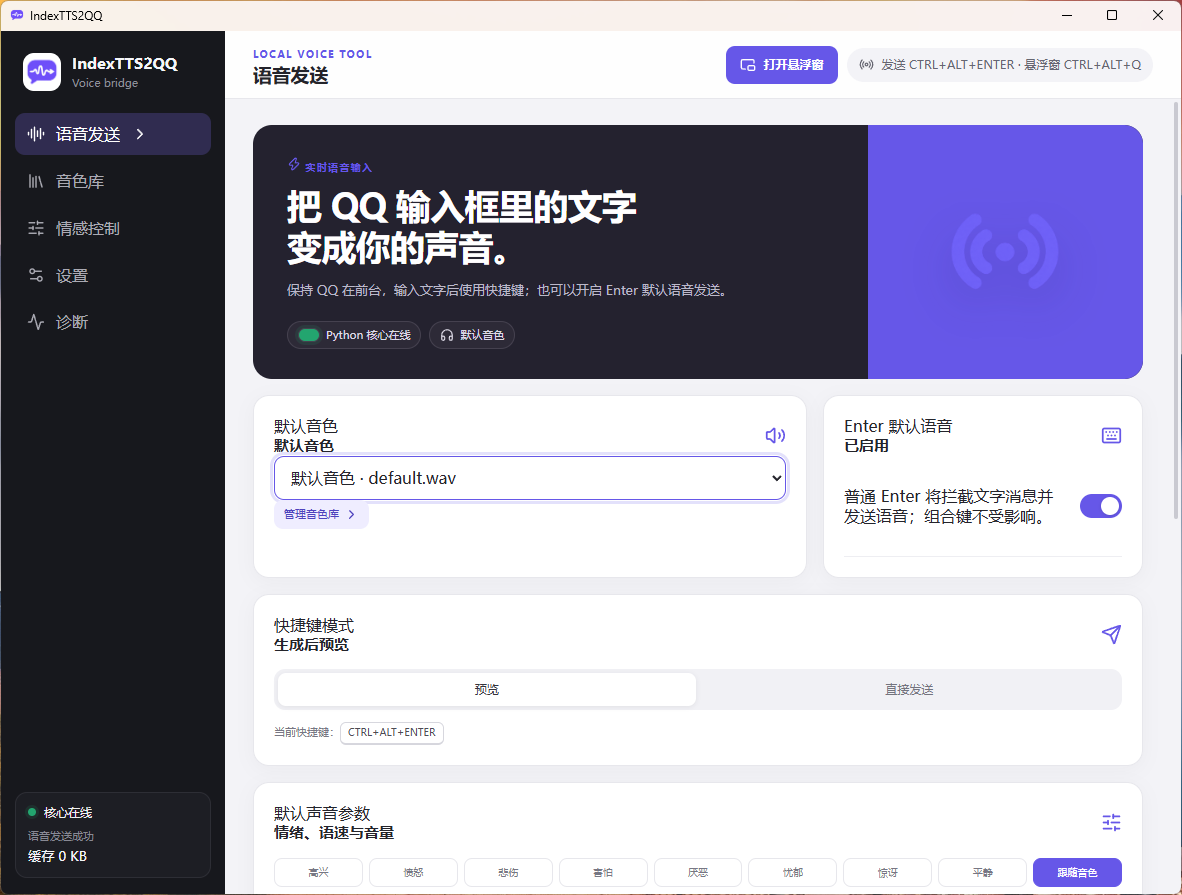Click the CTRL+ALT+ENTER hotkey badge
Viewport: 1182px width, 895px height.
(392, 732)
